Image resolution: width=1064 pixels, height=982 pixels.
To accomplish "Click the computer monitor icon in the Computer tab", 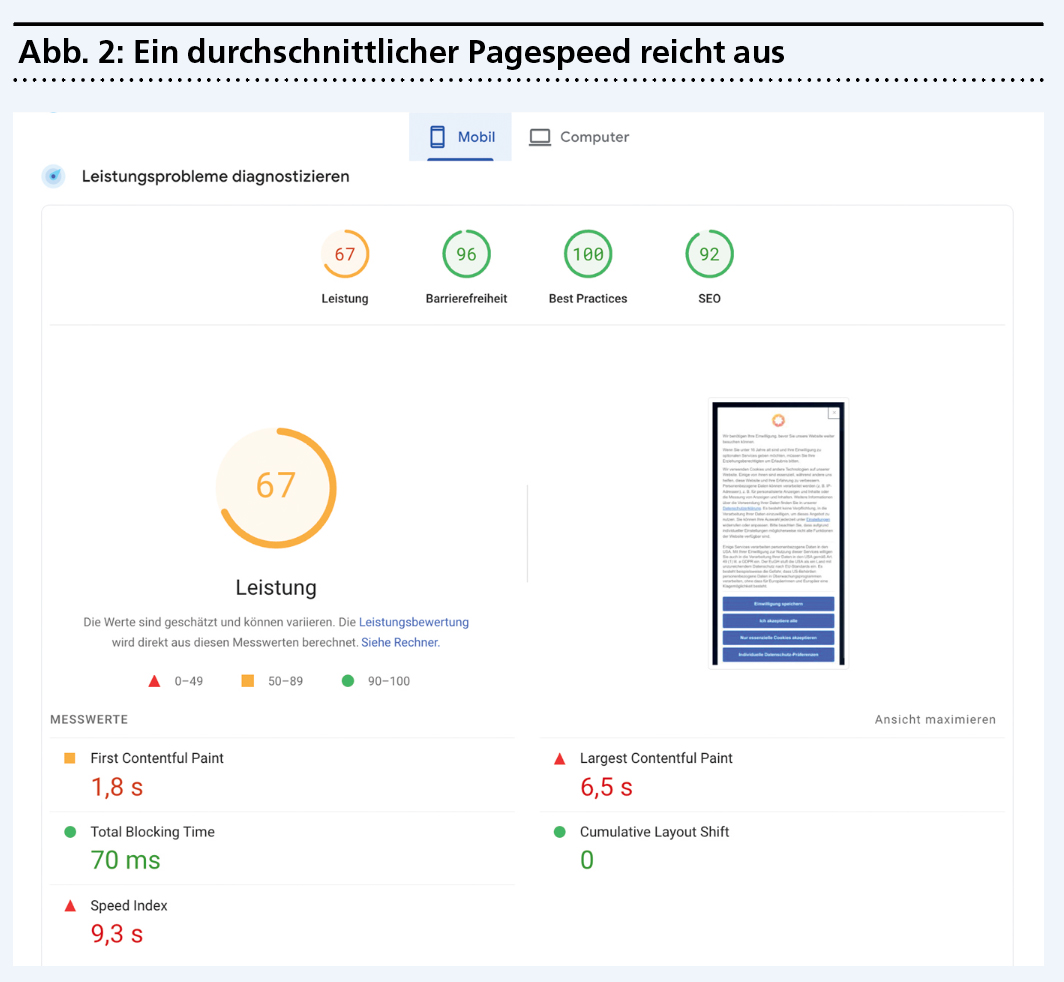I will tap(540, 137).
